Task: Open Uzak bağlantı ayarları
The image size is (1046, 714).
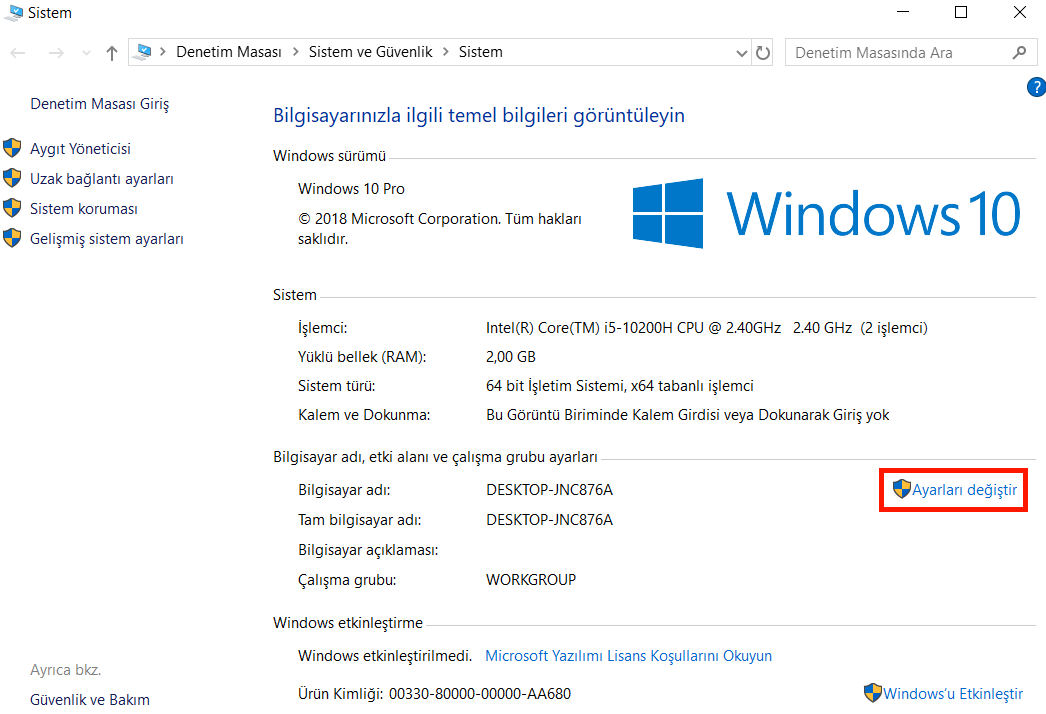Action: click(x=101, y=179)
